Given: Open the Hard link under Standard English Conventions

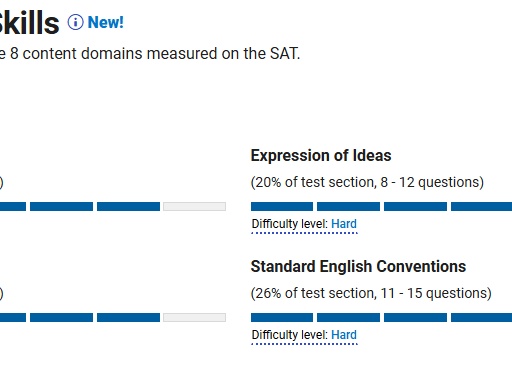Looking at the screenshot, I should click(x=344, y=335).
